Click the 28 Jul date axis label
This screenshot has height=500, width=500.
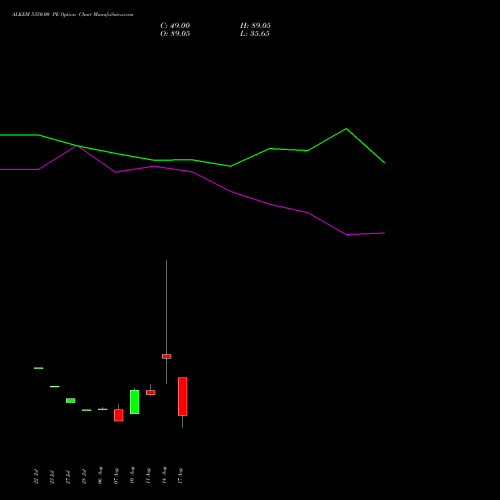(x=84, y=476)
